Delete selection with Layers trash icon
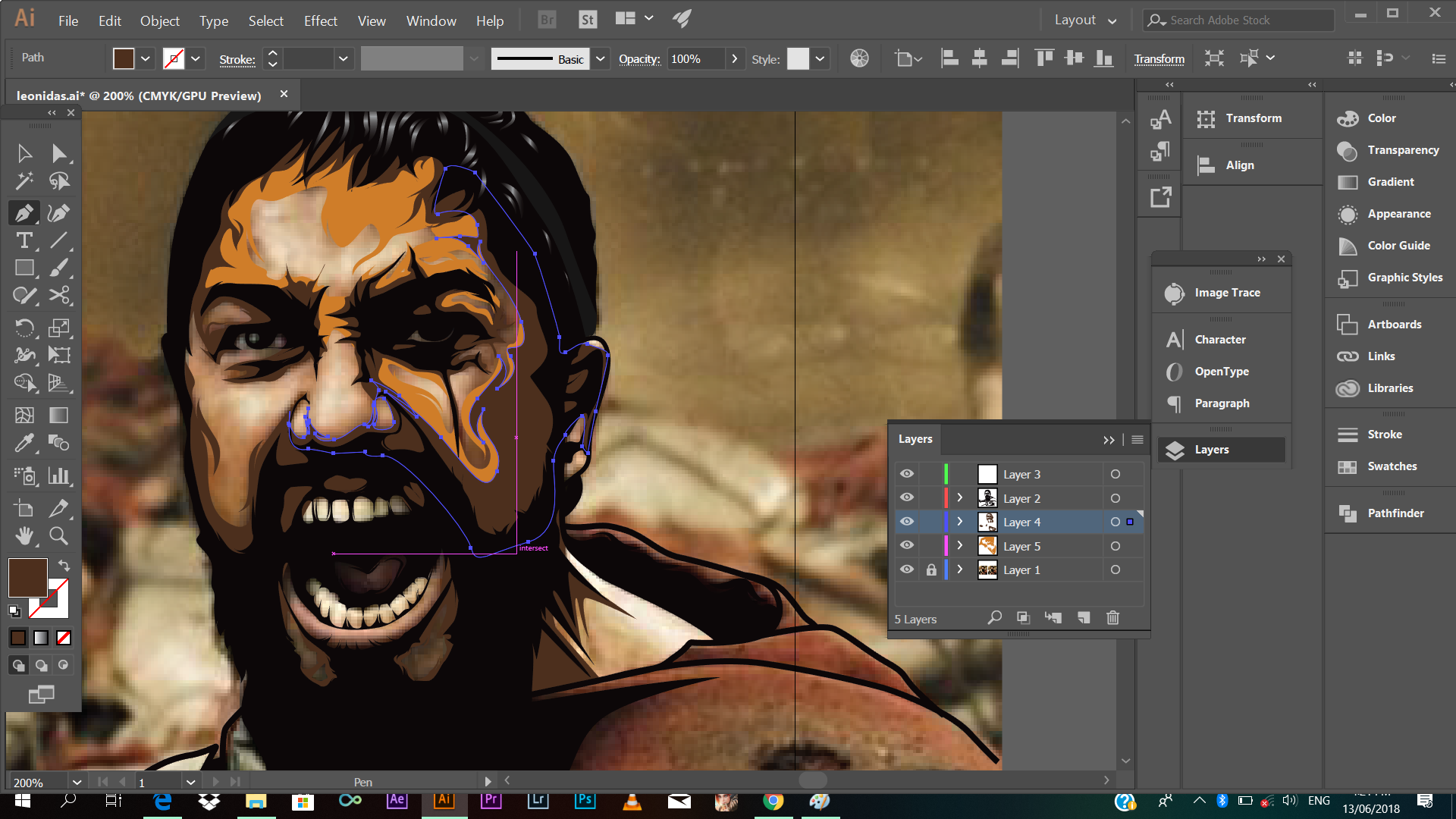Image resolution: width=1456 pixels, height=819 pixels. pyautogui.click(x=1112, y=618)
